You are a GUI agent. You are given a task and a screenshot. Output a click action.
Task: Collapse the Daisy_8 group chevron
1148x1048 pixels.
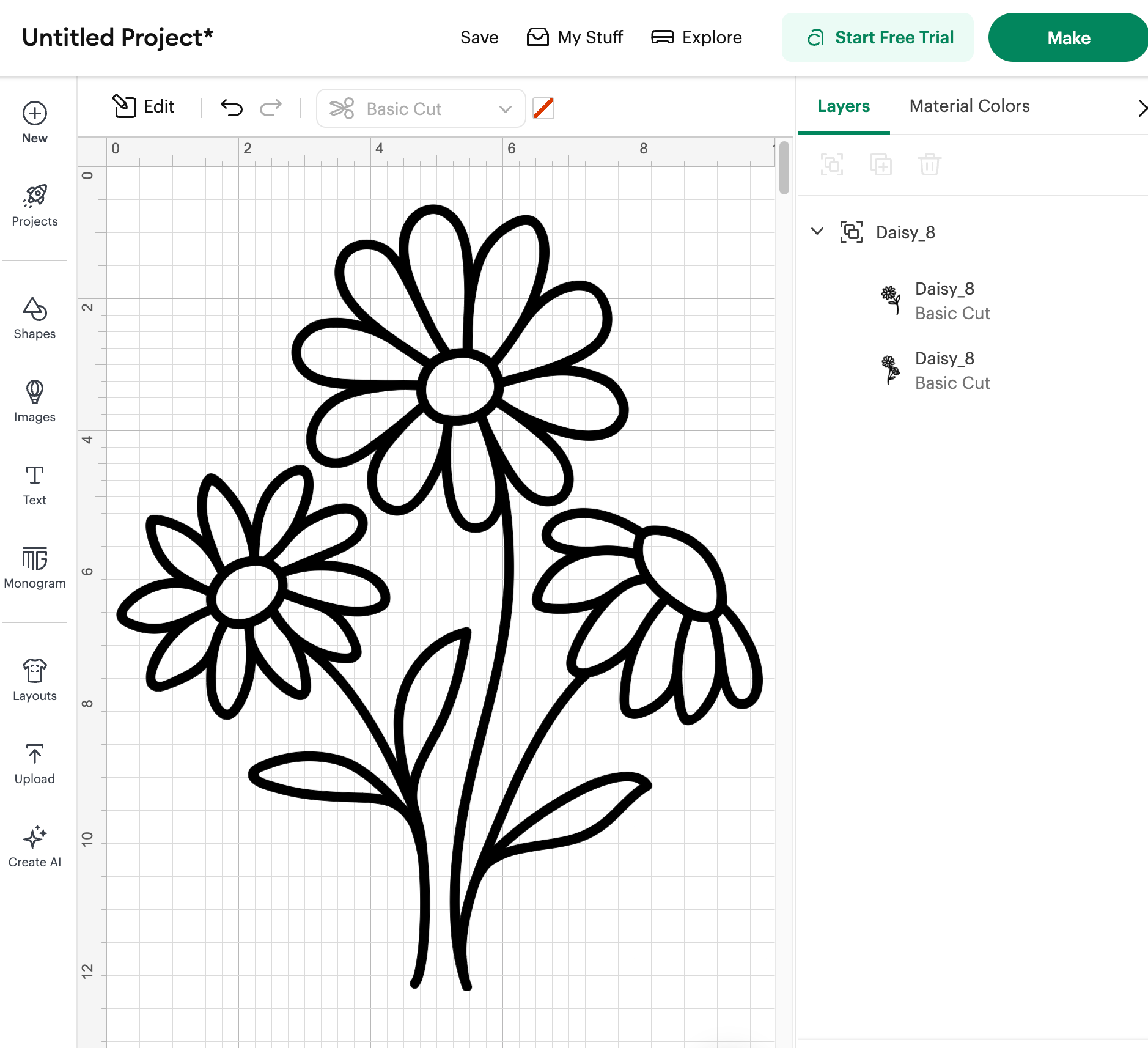[x=817, y=232]
